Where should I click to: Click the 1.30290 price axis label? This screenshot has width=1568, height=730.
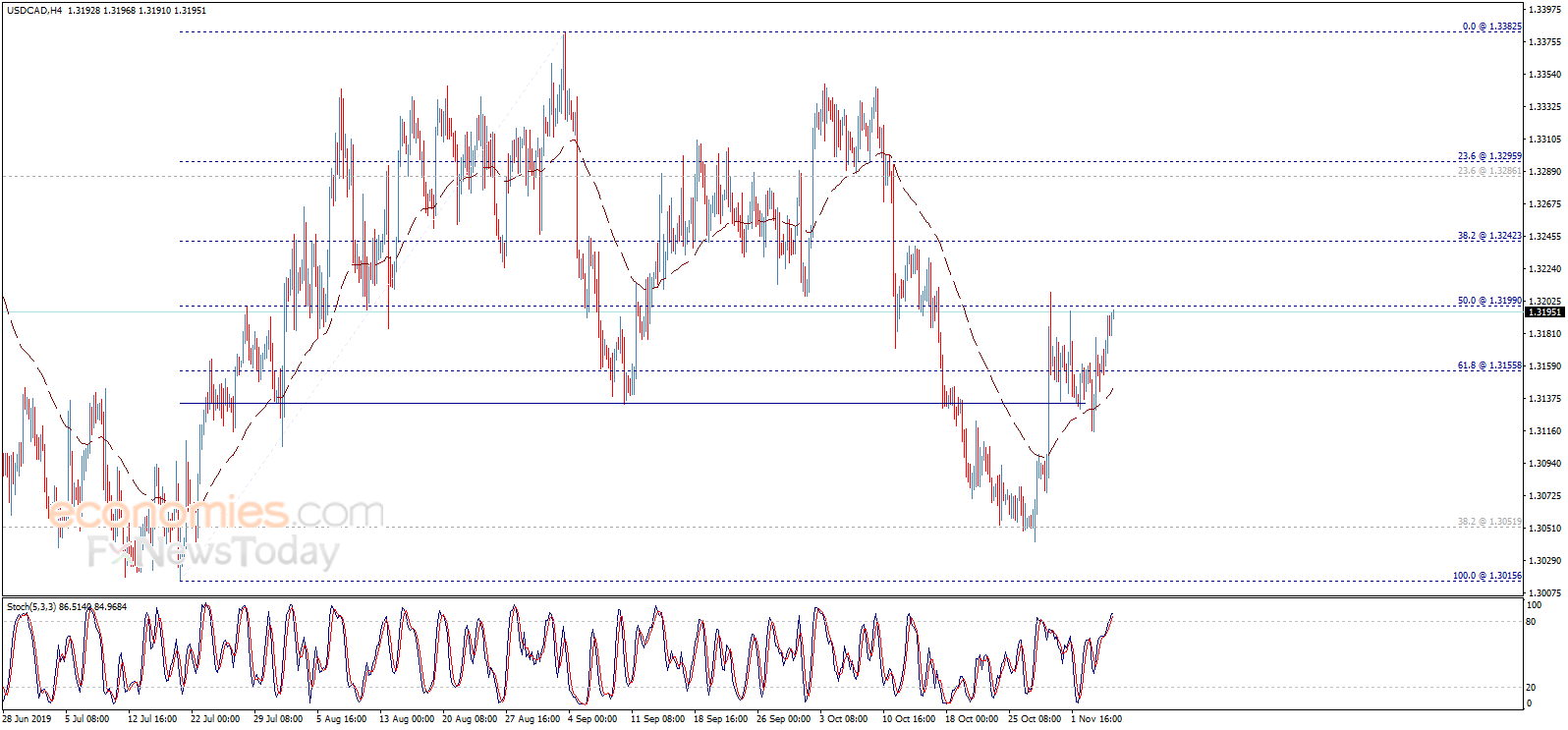tap(1545, 561)
